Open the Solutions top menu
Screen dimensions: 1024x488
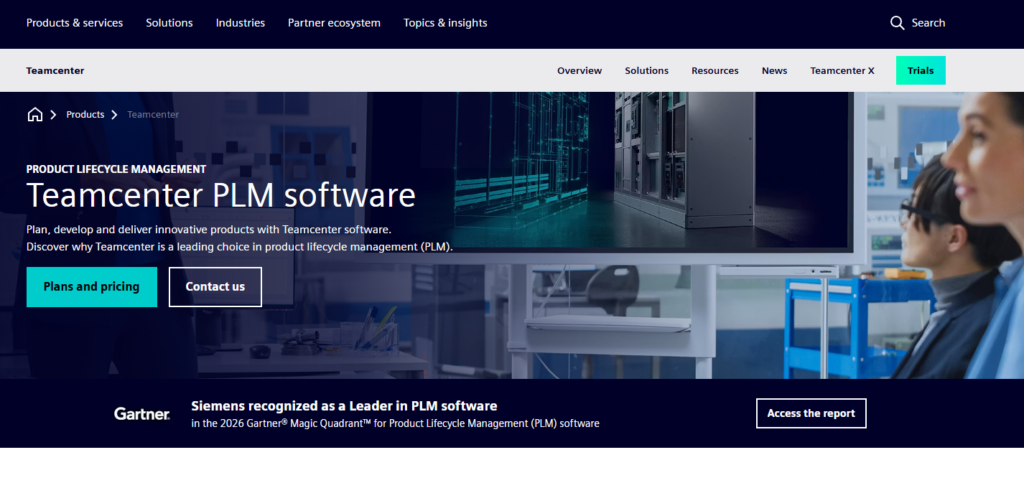pos(169,23)
